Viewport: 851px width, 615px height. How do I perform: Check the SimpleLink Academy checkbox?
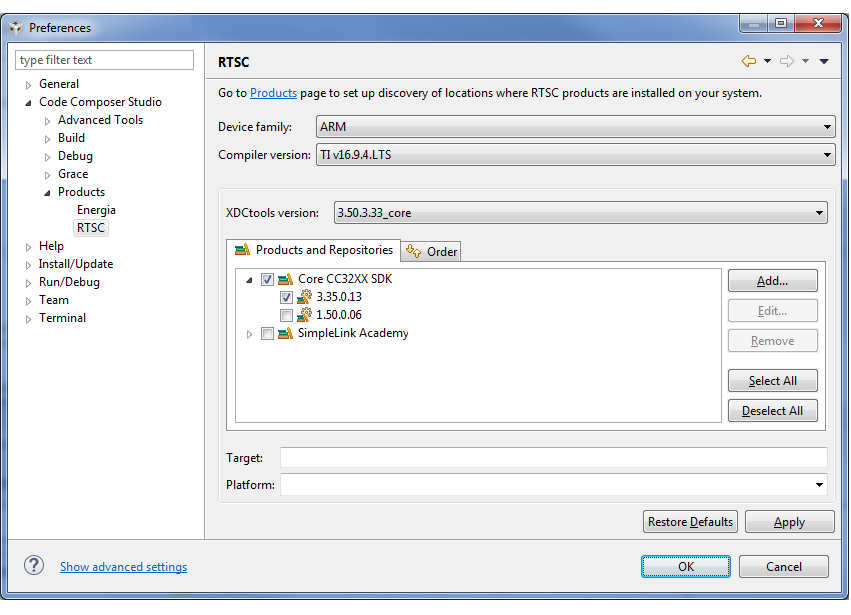[267, 334]
